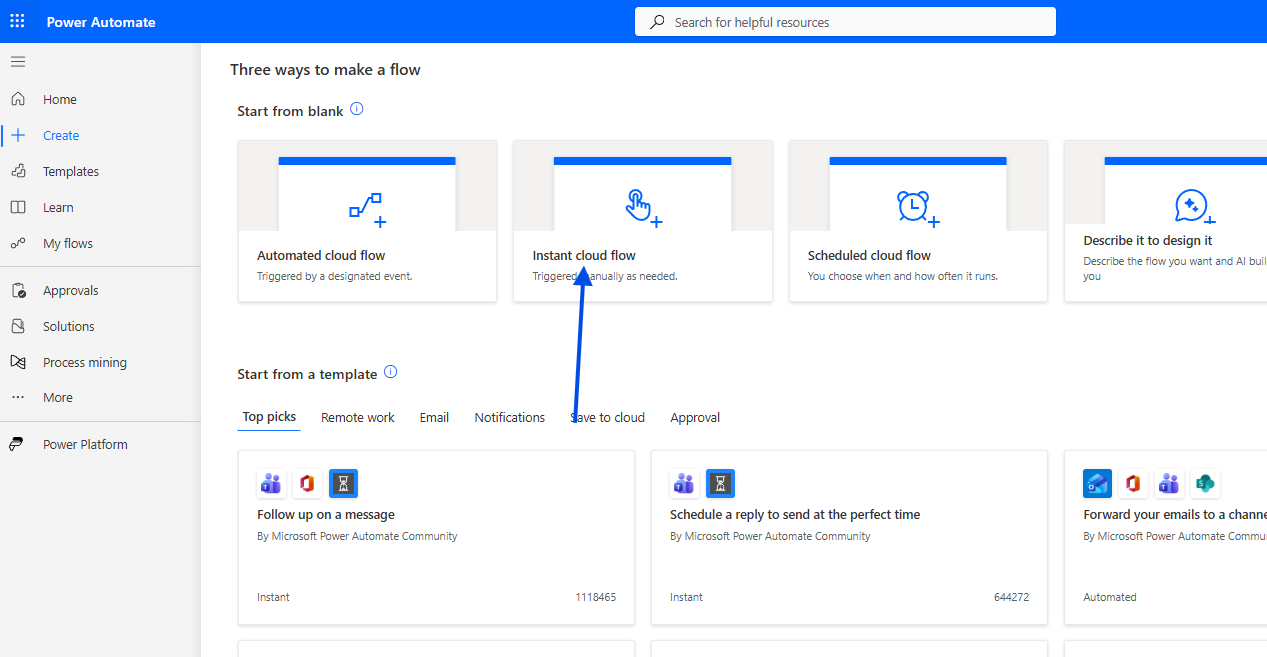Open the Follow up on a message template
Viewport: 1267px width, 657px height.
[436, 537]
